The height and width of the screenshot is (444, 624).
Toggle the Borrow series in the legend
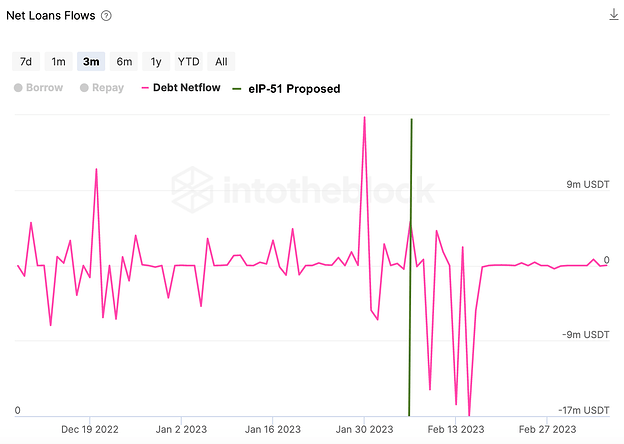tap(38, 88)
